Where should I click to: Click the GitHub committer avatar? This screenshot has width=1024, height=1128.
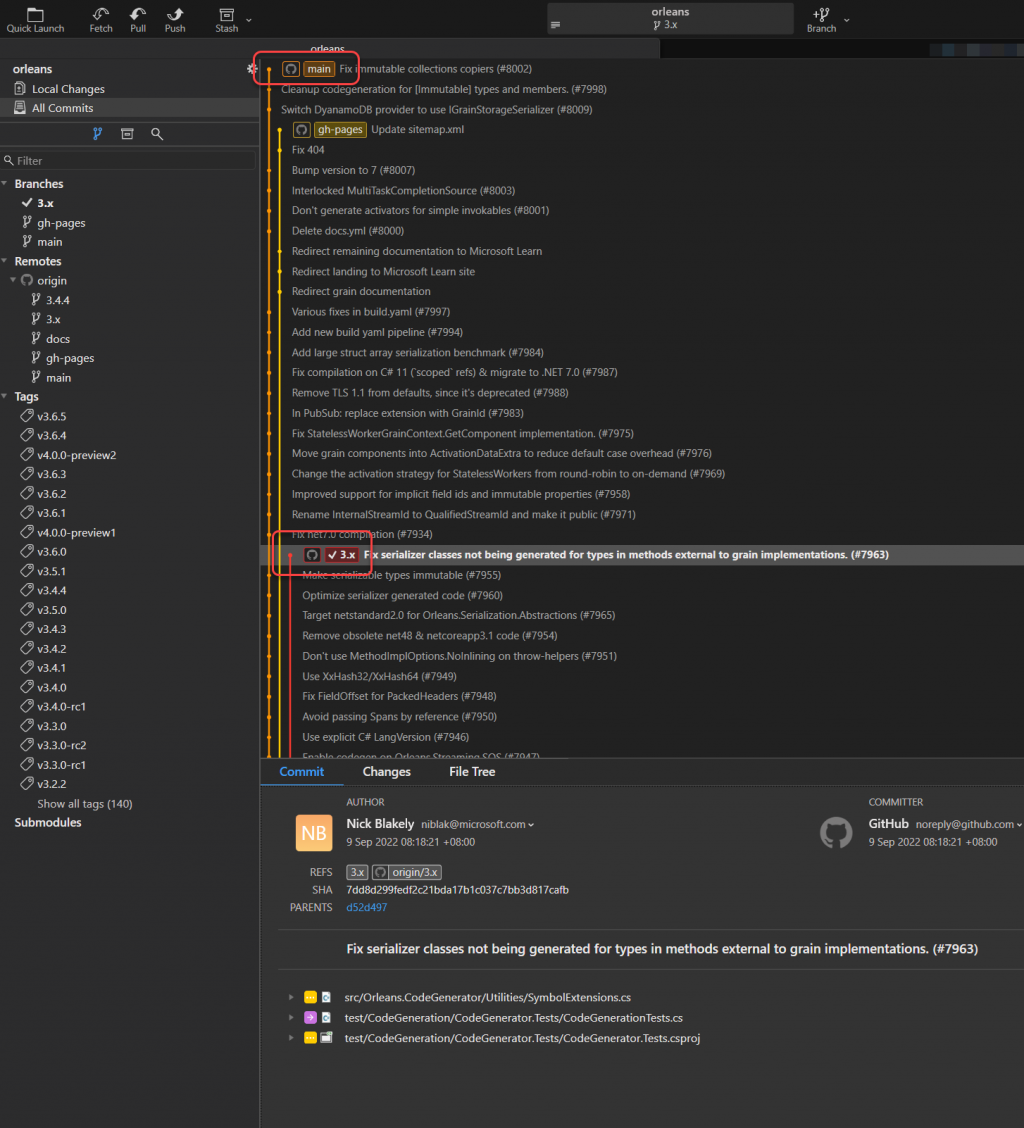(836, 832)
